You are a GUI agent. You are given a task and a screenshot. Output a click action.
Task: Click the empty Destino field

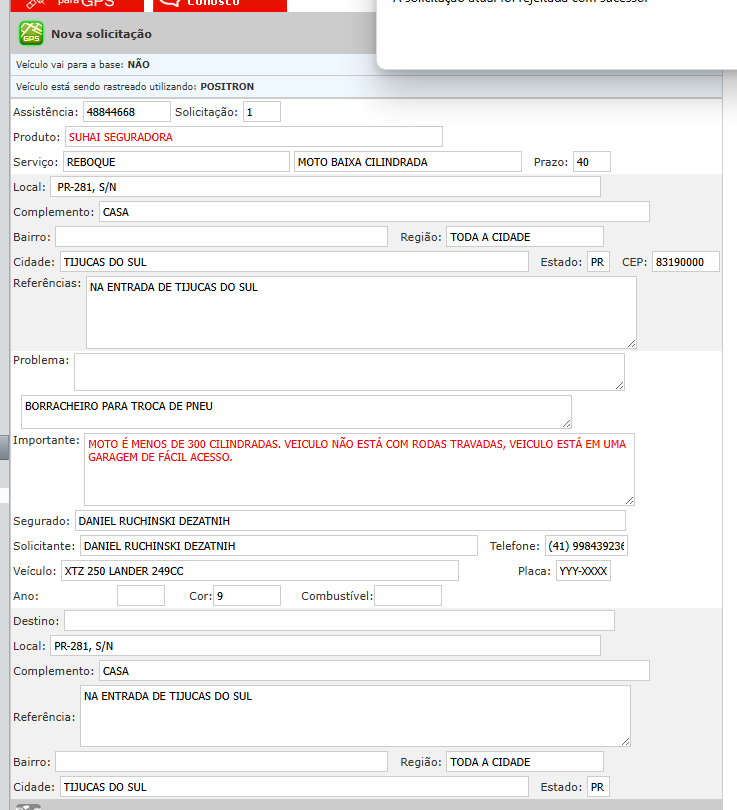click(339, 620)
